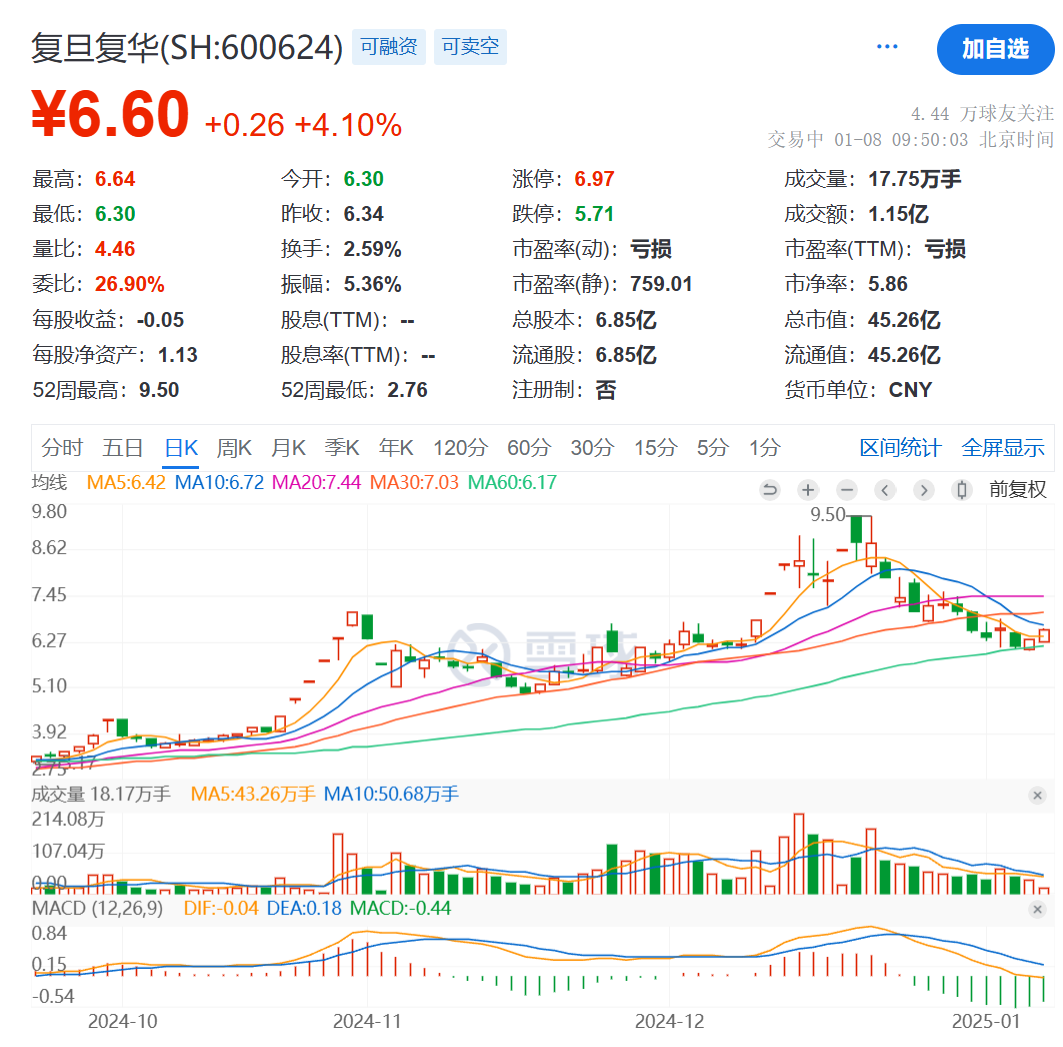Open 区间统计 range statistics
Image resolution: width=1063 pixels, height=1047 pixels.
tap(900, 448)
